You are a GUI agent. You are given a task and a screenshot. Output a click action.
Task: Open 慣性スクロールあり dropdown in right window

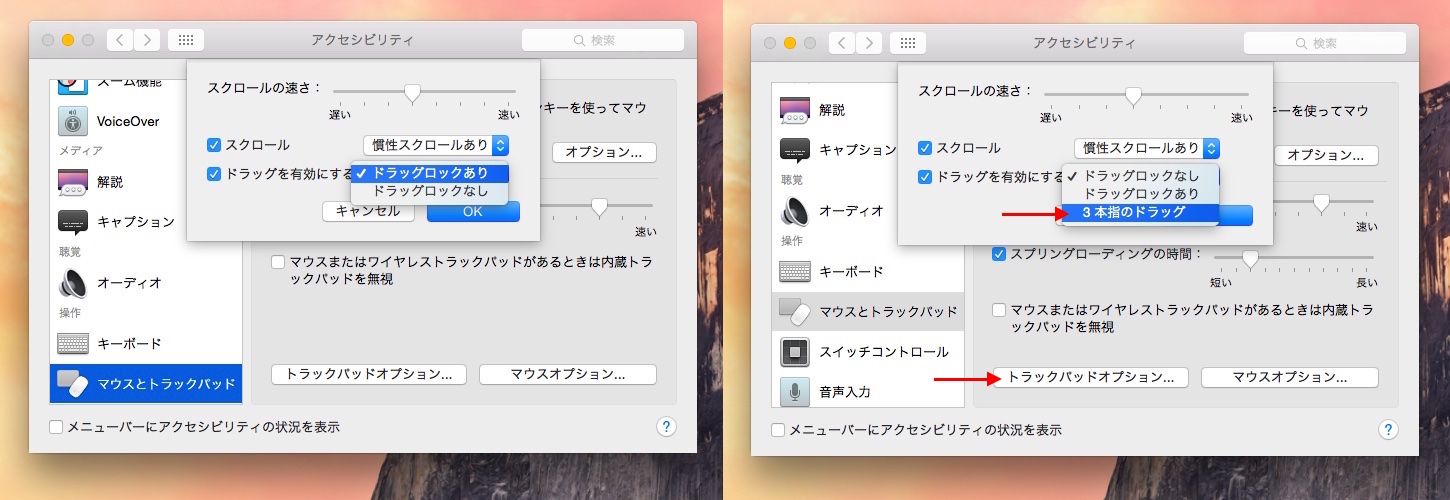pyautogui.click(x=1147, y=148)
